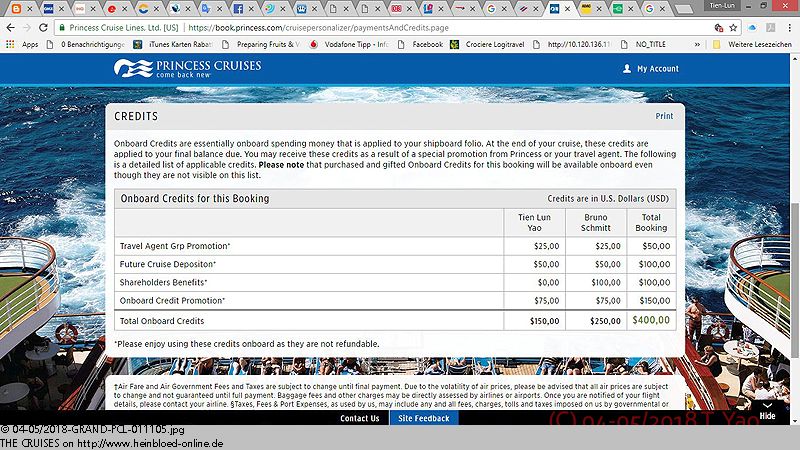
Task: Close the active Princess booking tab
Action: (567, 9)
